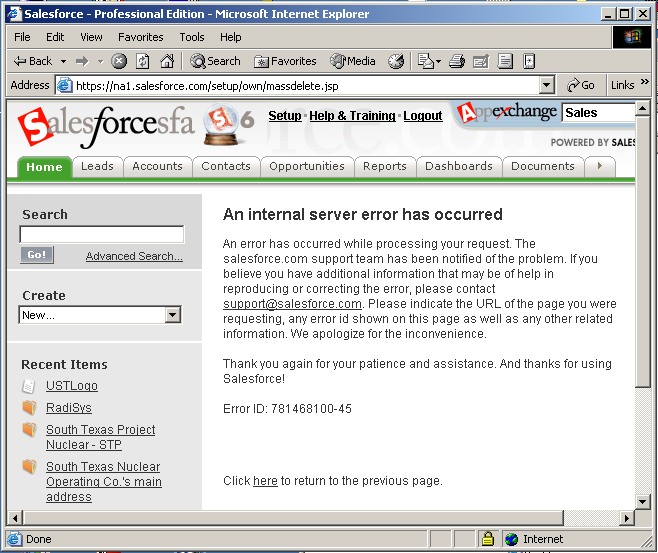Open the Search toolbar button
Viewport: 658px width, 553px height.
click(x=215, y=61)
